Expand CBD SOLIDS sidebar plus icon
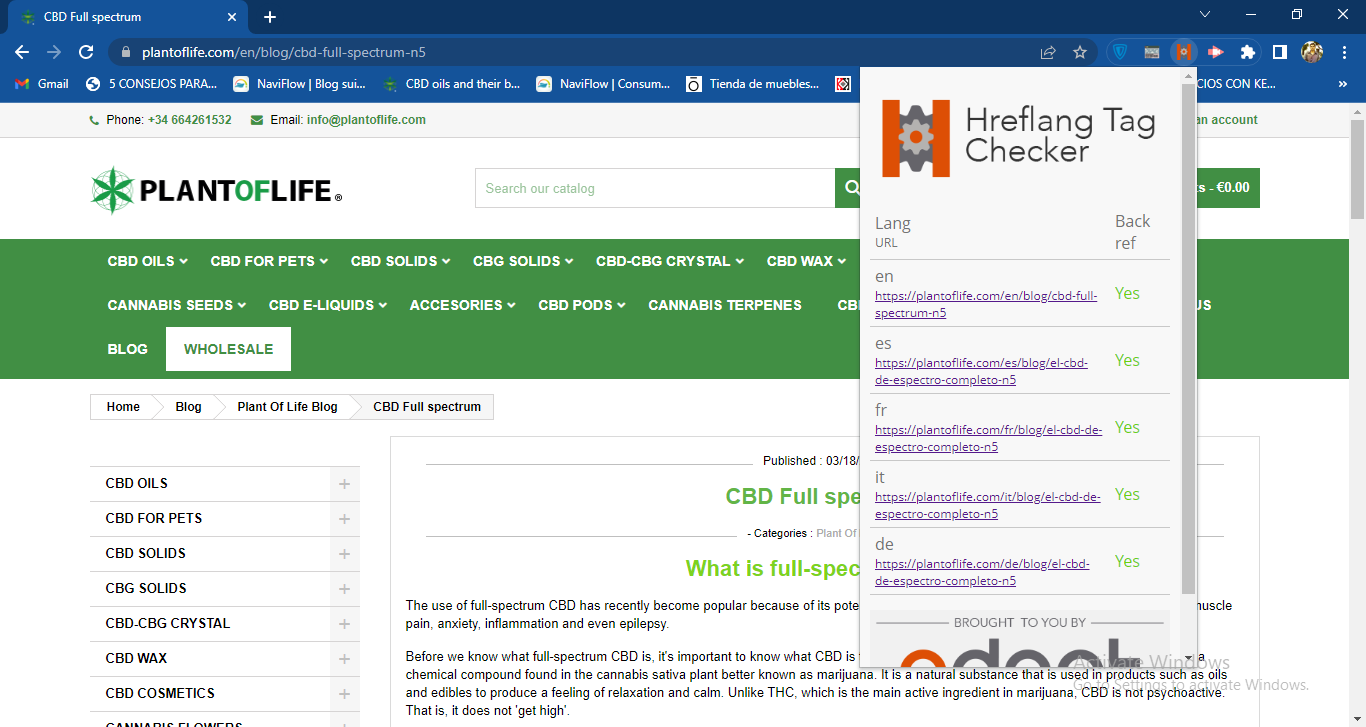Viewport: 1366px width, 727px height. pos(344,554)
